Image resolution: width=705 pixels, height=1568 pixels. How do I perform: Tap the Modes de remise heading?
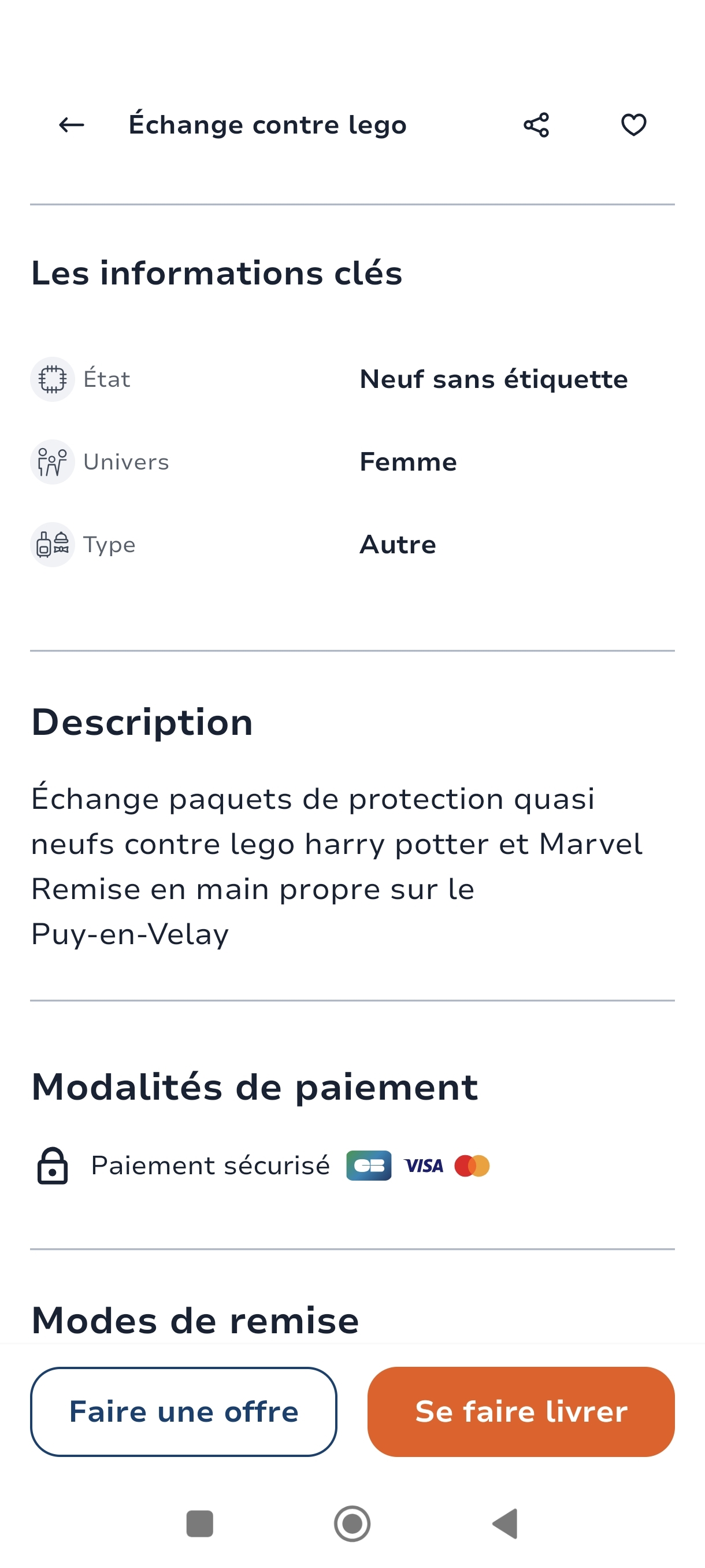(x=195, y=1319)
